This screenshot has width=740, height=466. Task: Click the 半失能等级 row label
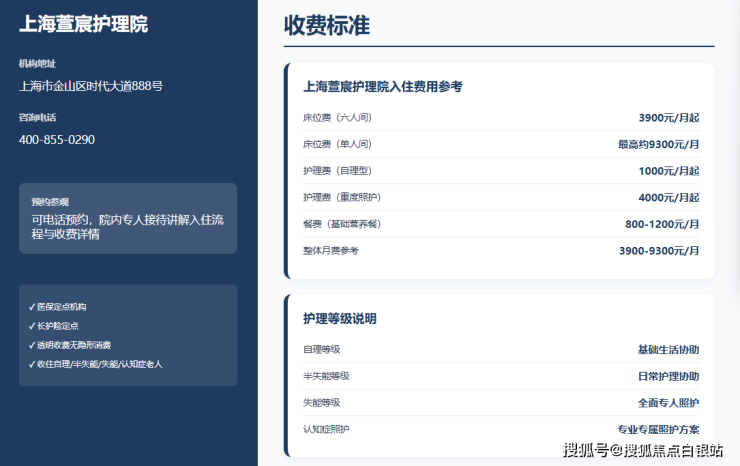pos(326,376)
